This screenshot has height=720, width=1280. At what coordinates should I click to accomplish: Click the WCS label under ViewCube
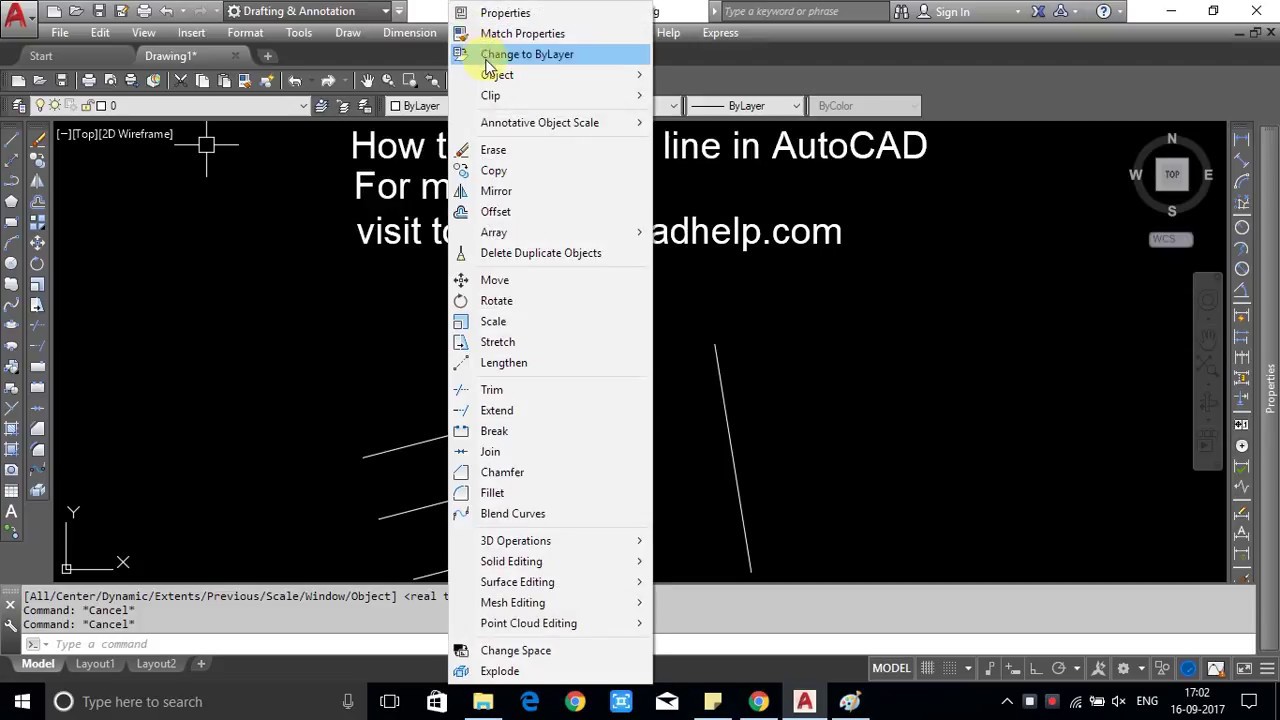pyautogui.click(x=1172, y=239)
